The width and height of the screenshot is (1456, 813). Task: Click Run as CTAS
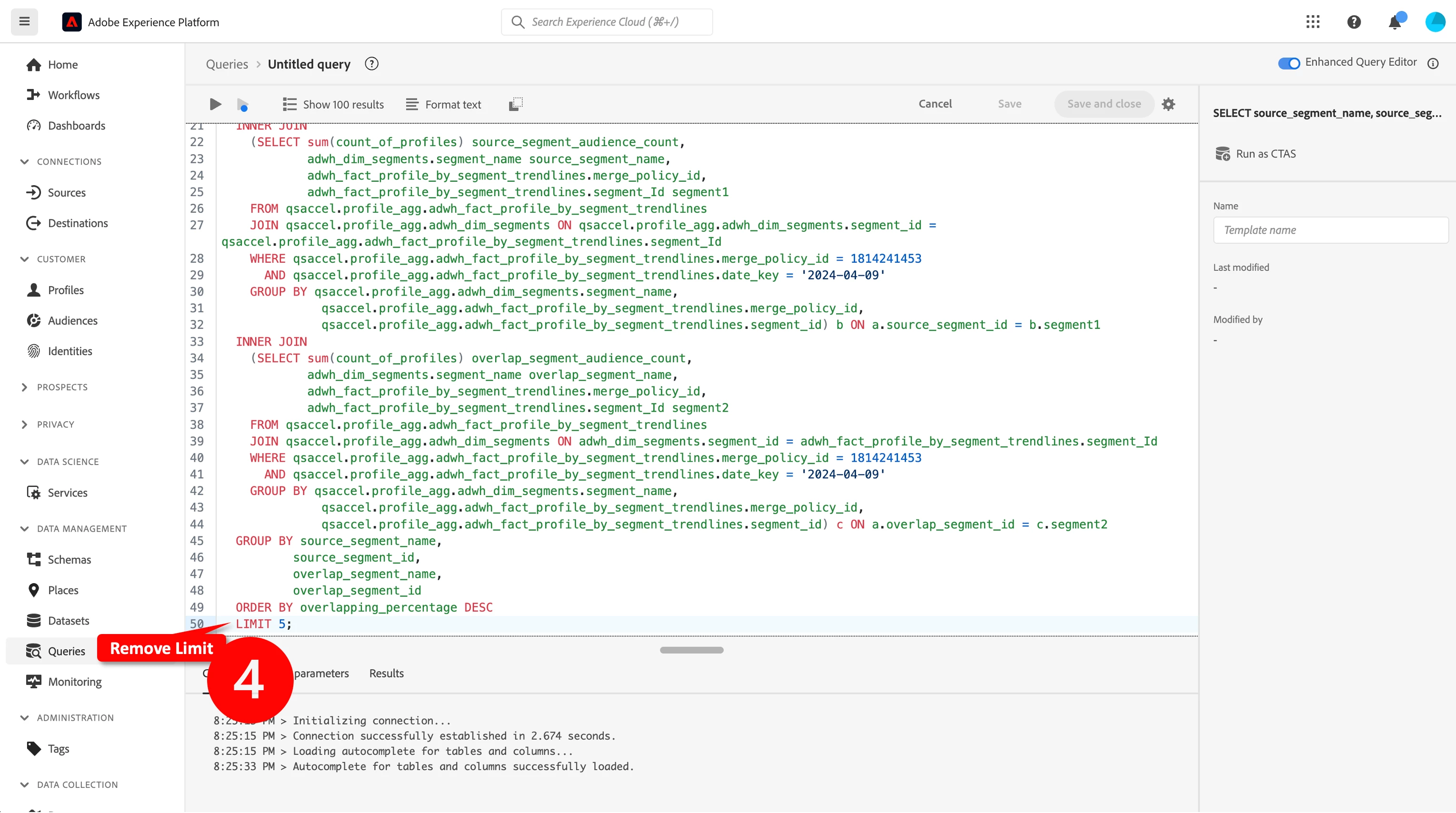[x=1265, y=154]
